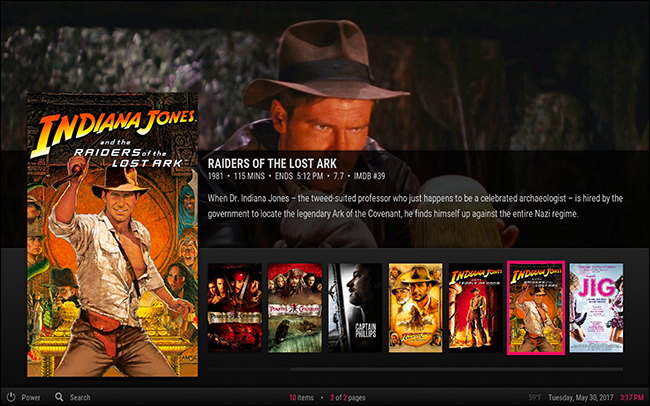Click the 'ENDS 5:12 PM' text
Screen dimensions: 650x406
coord(299,176)
